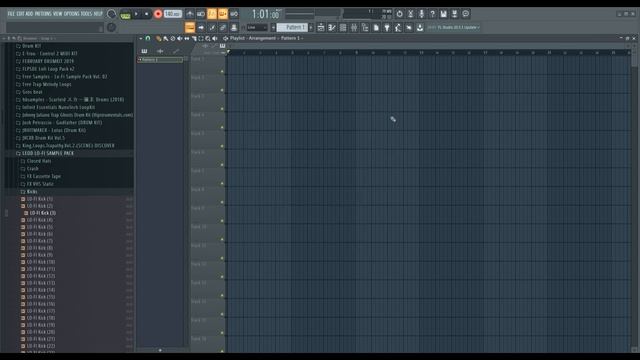Toggle wait-for-input recording icon
This screenshot has height=360, width=640.
201,14
